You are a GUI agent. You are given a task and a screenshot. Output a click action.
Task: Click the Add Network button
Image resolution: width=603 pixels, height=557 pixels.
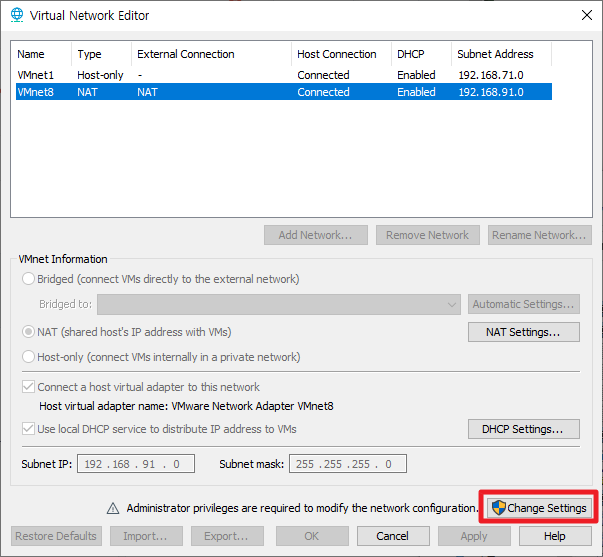coord(316,235)
